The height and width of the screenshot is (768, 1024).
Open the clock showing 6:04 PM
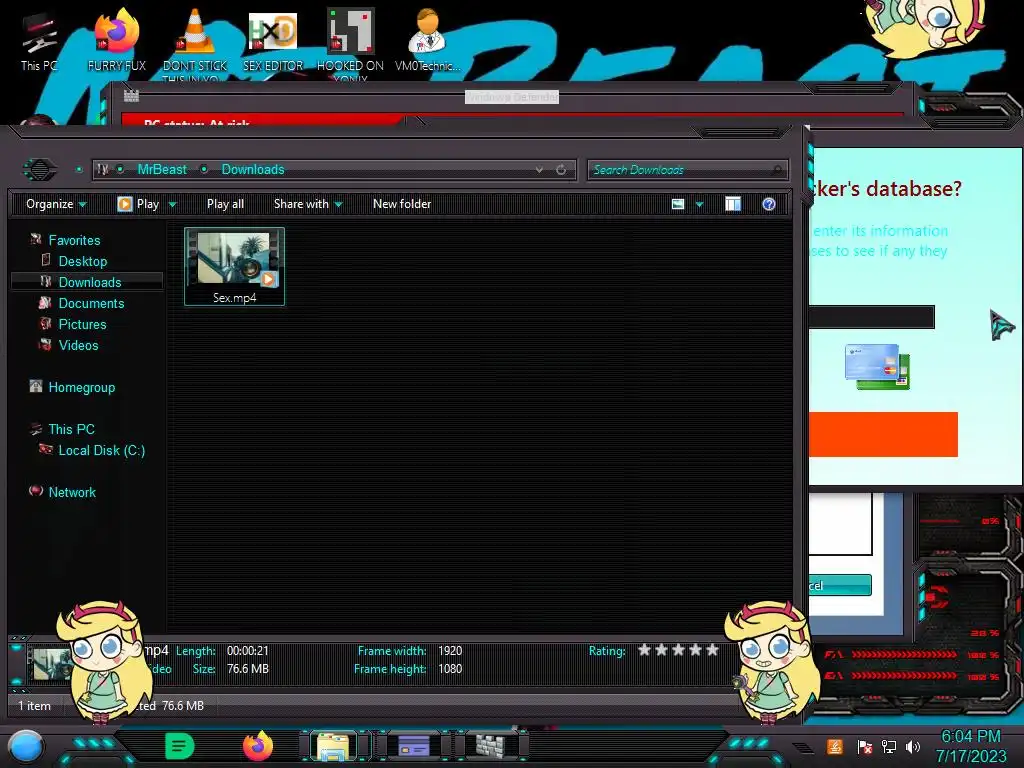tap(971, 746)
